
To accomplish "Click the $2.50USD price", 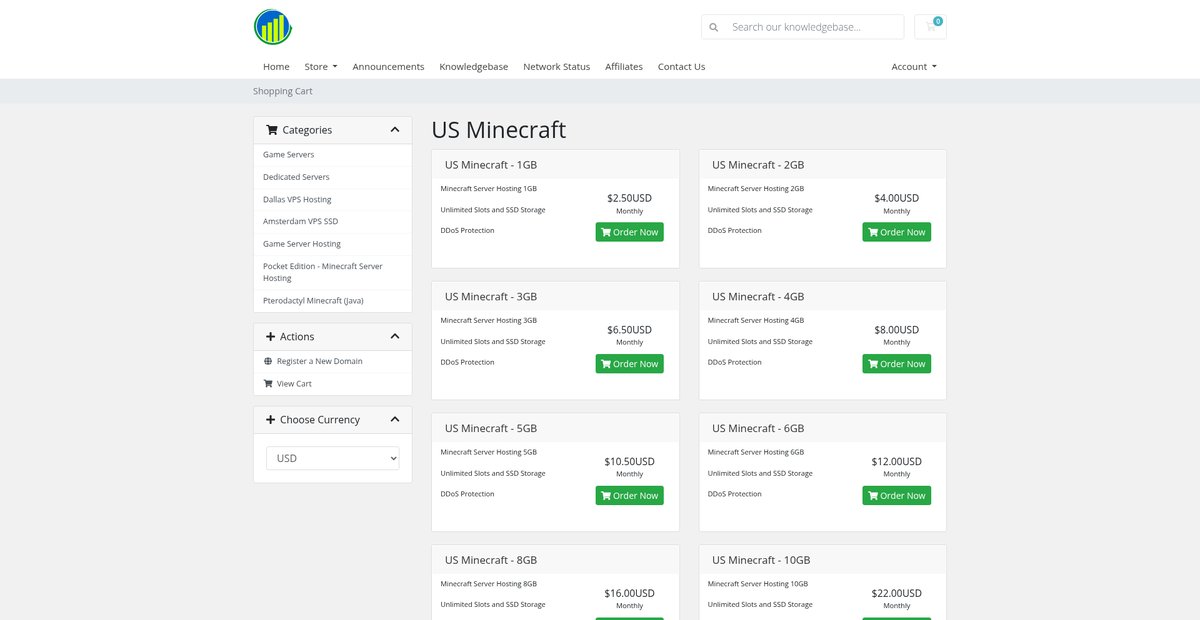I will click(630, 198).
